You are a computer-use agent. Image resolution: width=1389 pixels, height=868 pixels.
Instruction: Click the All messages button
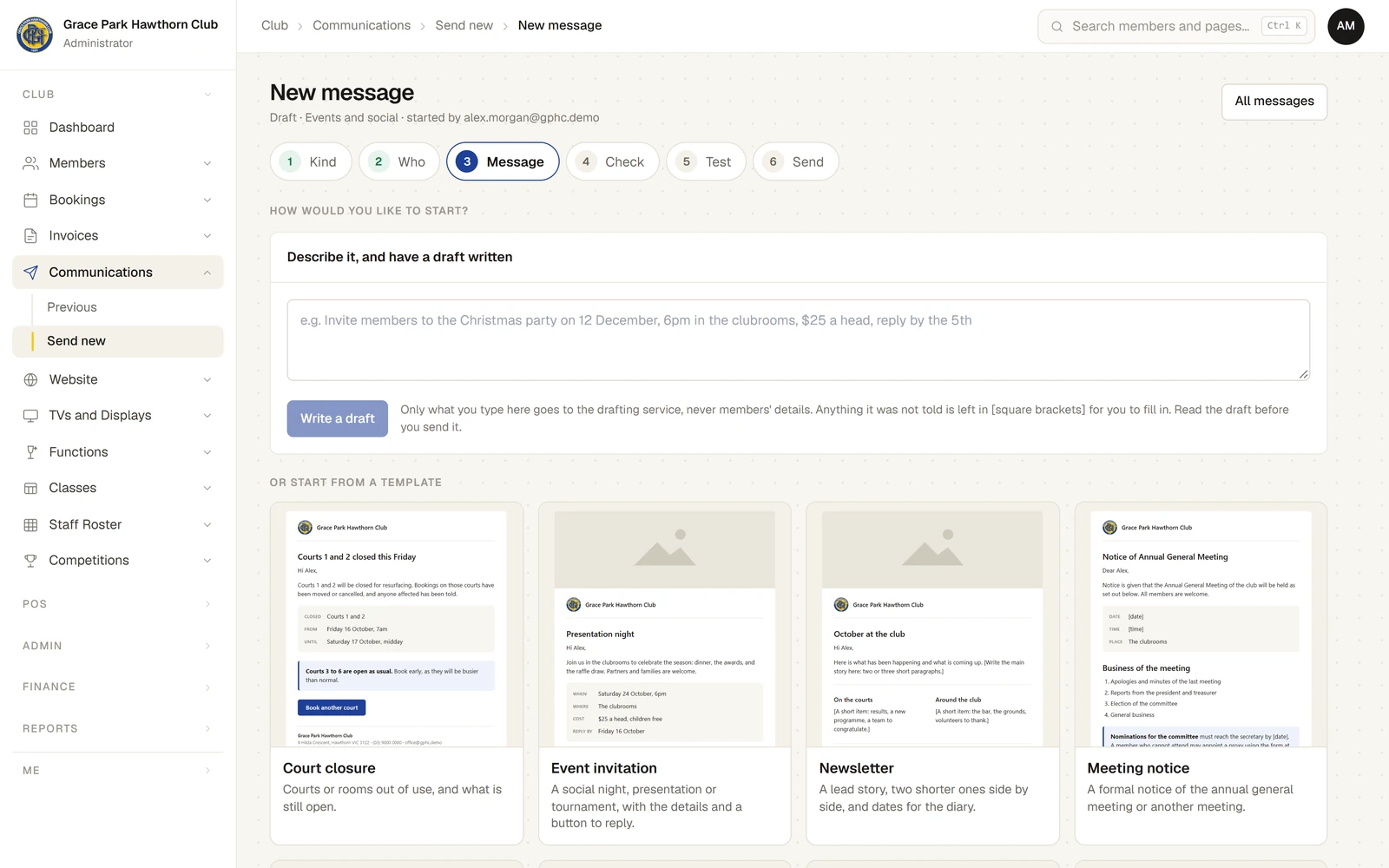(x=1274, y=102)
